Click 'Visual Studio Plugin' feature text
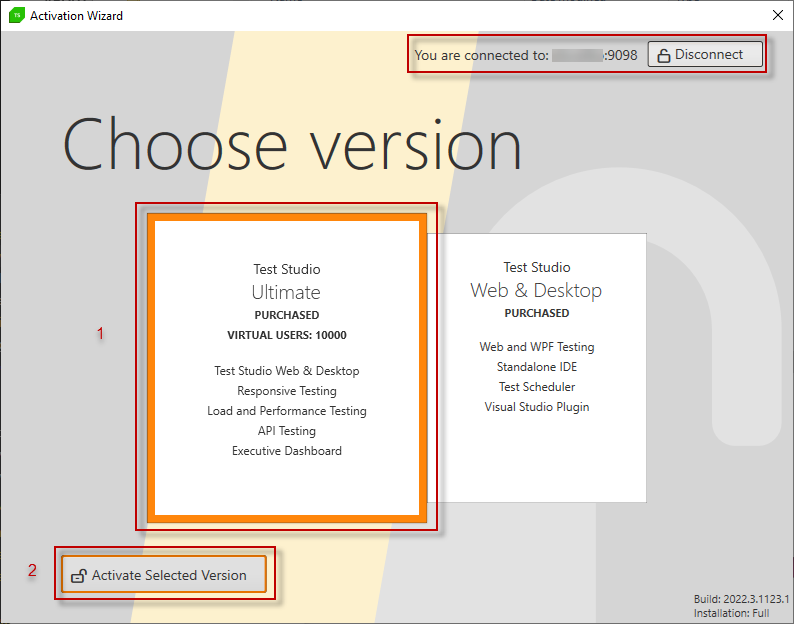Screen dimensions: 794x624 537,407
